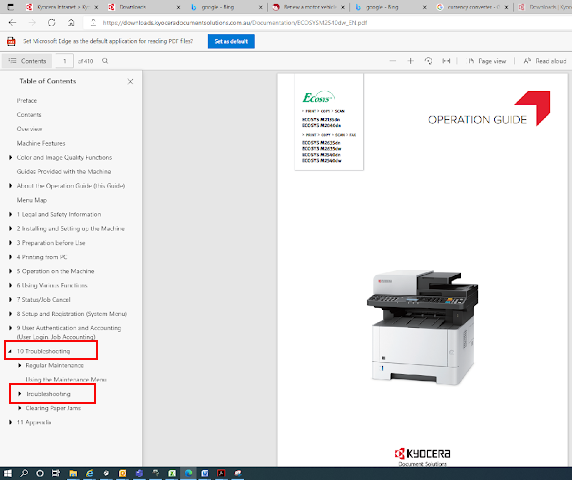Expand 6 Using Various Functions

tap(11, 286)
